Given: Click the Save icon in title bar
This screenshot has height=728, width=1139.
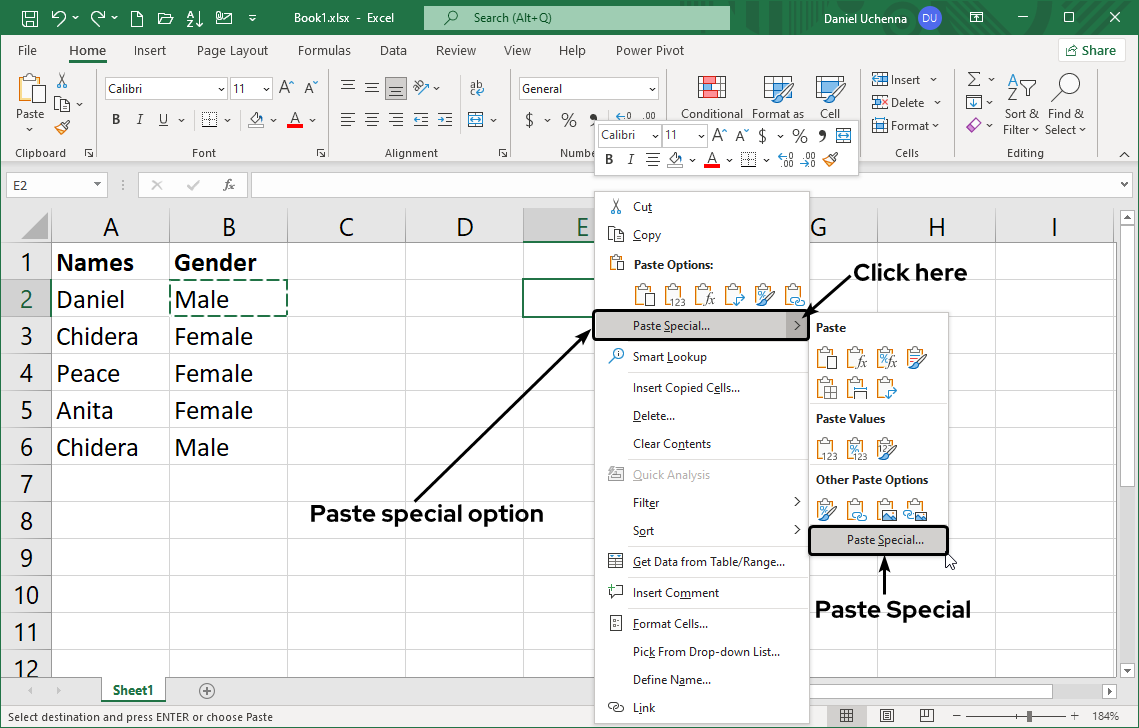Looking at the screenshot, I should [30, 18].
